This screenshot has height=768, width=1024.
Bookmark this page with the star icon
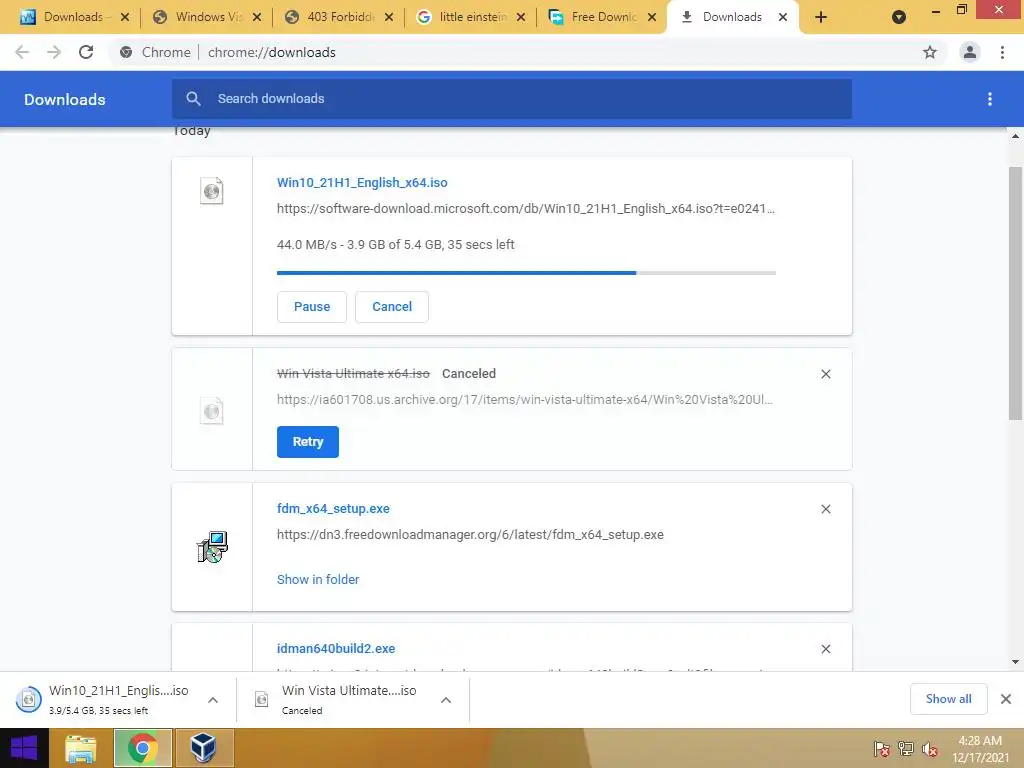930,52
